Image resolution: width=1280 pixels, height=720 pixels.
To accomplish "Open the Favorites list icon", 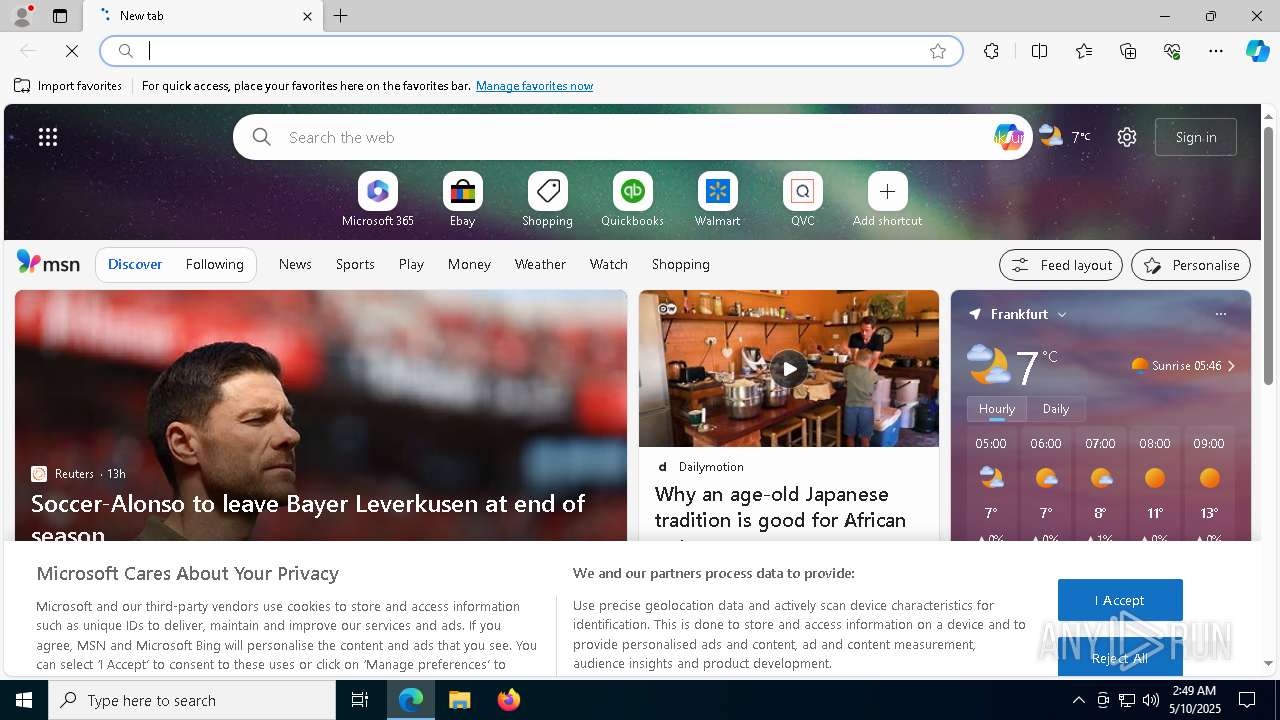I will click(1084, 51).
